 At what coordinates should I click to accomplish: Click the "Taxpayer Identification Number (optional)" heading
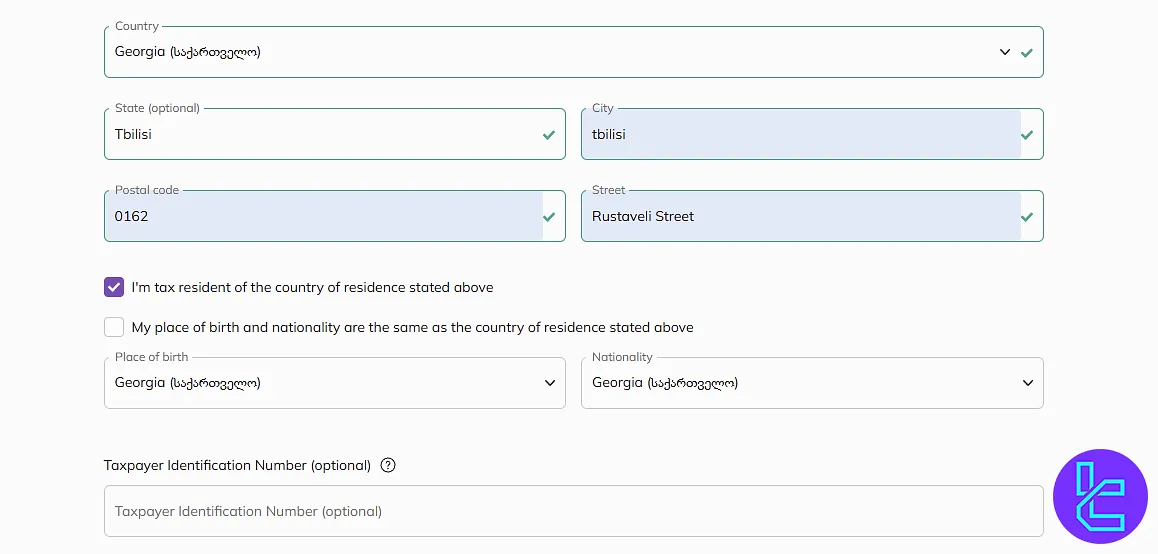pyautogui.click(x=237, y=465)
